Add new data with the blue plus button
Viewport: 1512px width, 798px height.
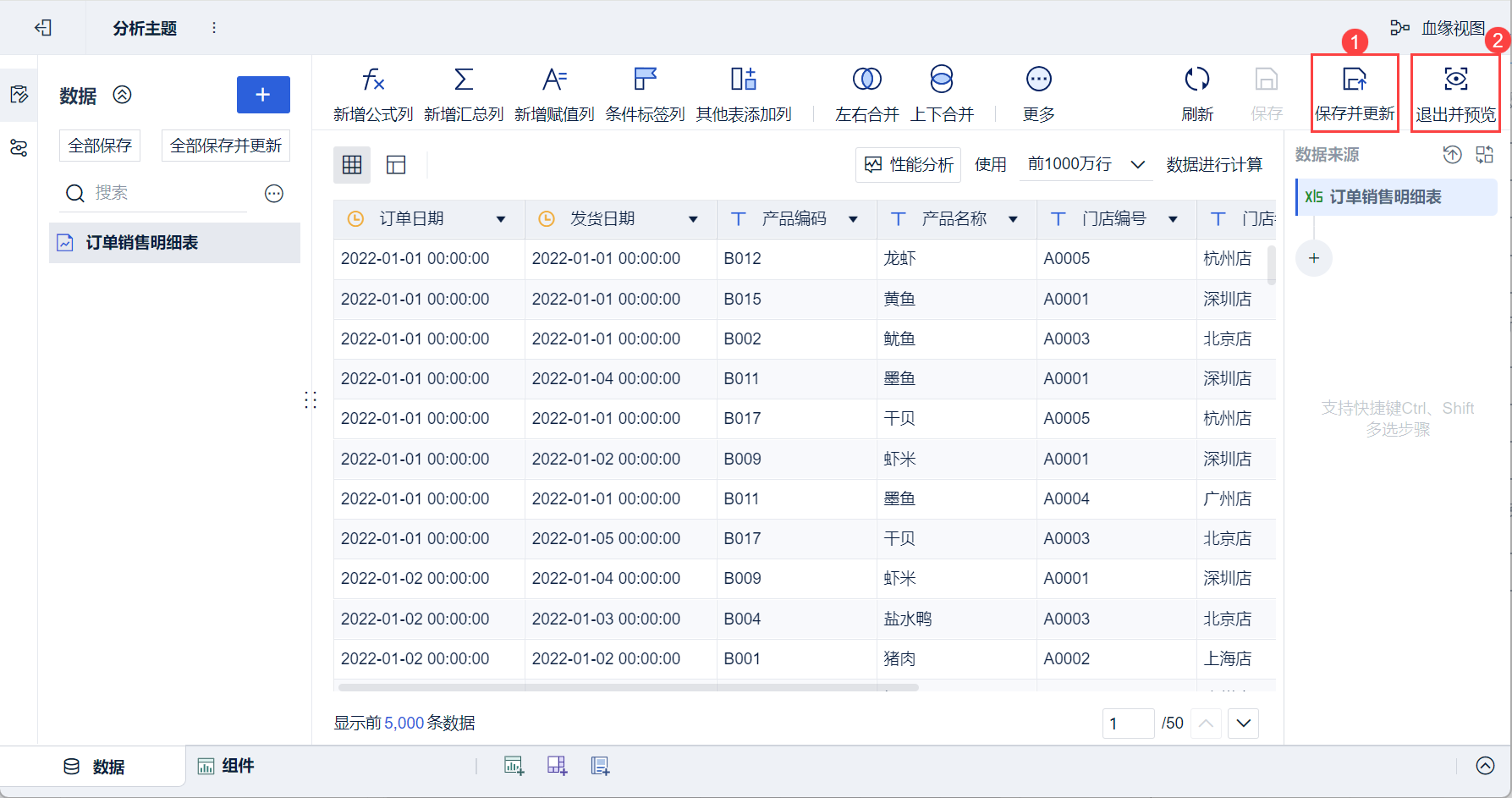(x=263, y=95)
